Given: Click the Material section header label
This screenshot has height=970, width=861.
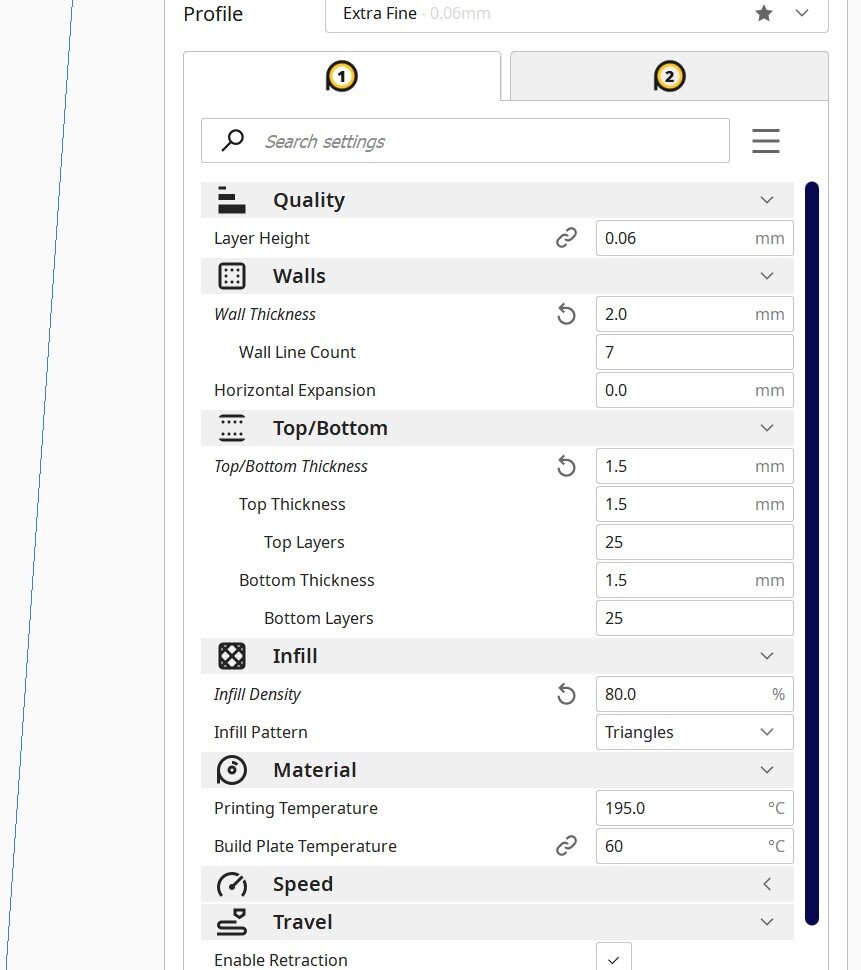Looking at the screenshot, I should (x=315, y=770).
